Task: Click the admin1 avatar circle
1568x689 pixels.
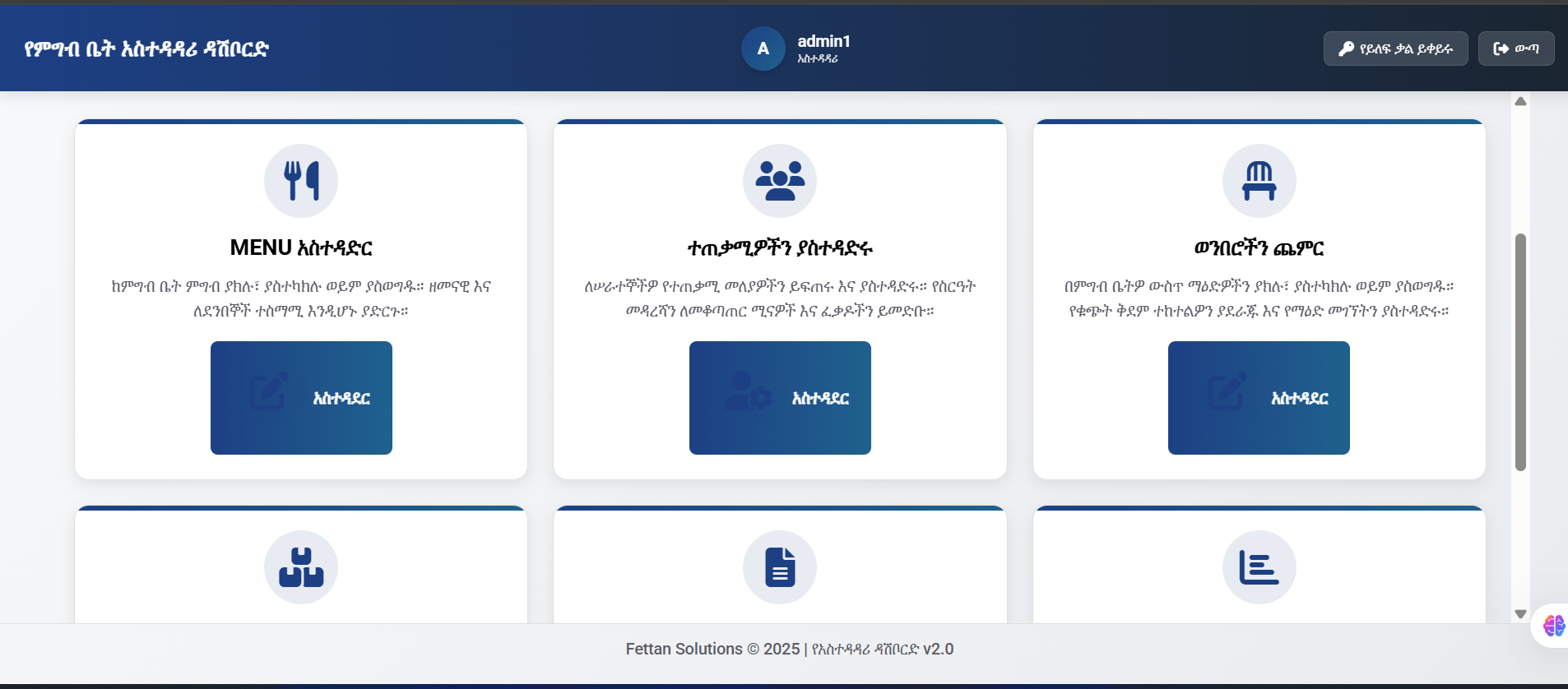Action: click(x=763, y=49)
